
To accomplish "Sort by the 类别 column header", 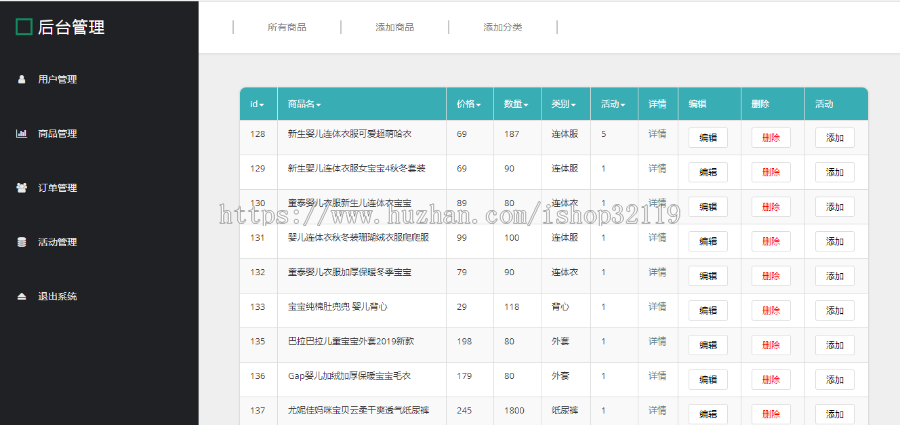I will coord(564,105).
